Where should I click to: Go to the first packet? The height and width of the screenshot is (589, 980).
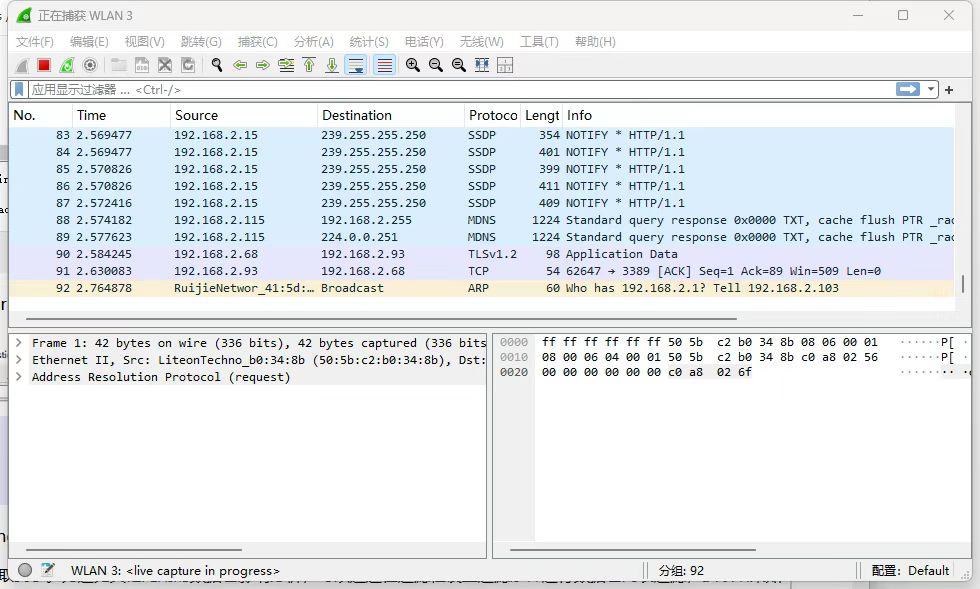pyautogui.click(x=309, y=65)
